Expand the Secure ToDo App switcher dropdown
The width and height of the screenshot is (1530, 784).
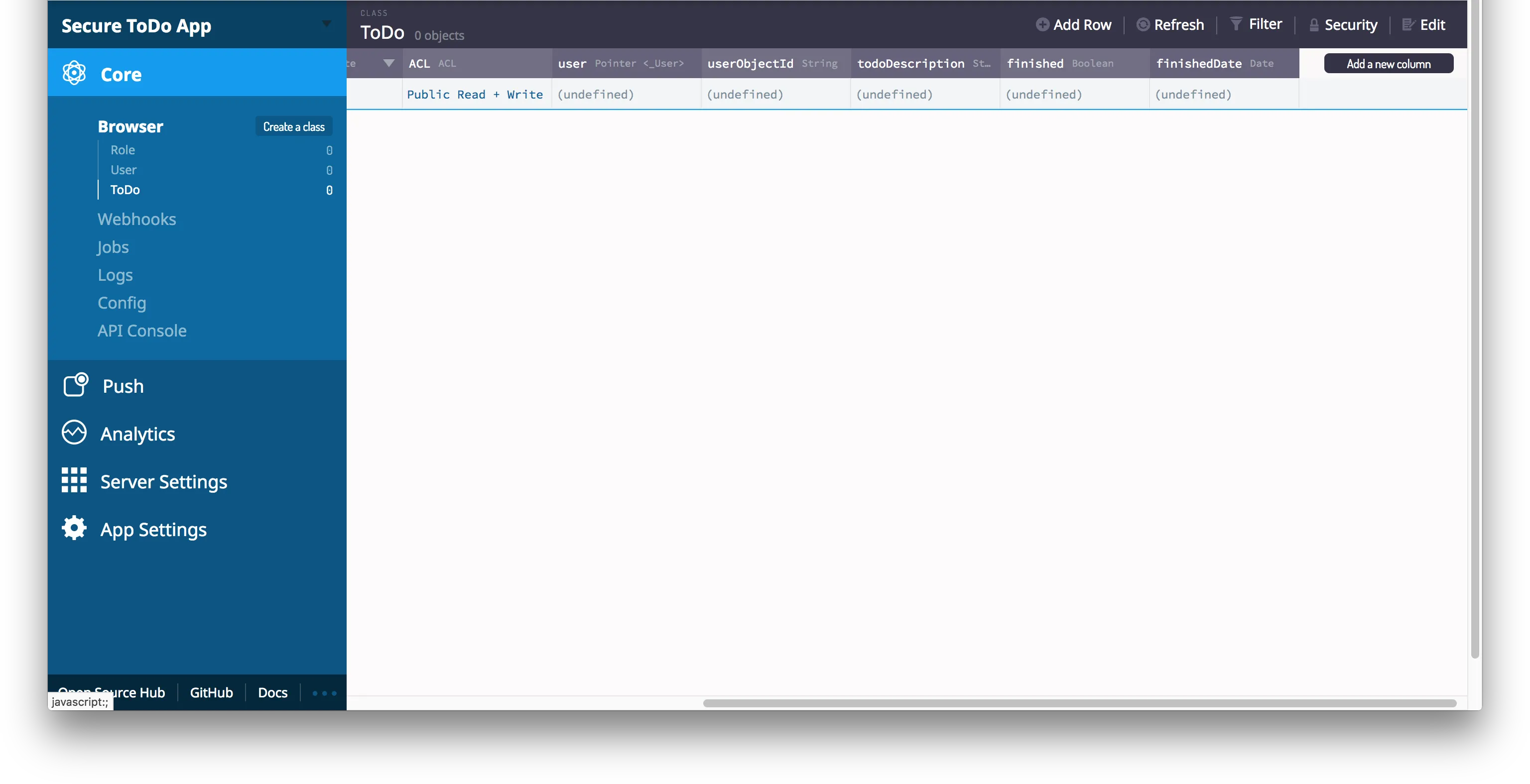[x=326, y=24]
